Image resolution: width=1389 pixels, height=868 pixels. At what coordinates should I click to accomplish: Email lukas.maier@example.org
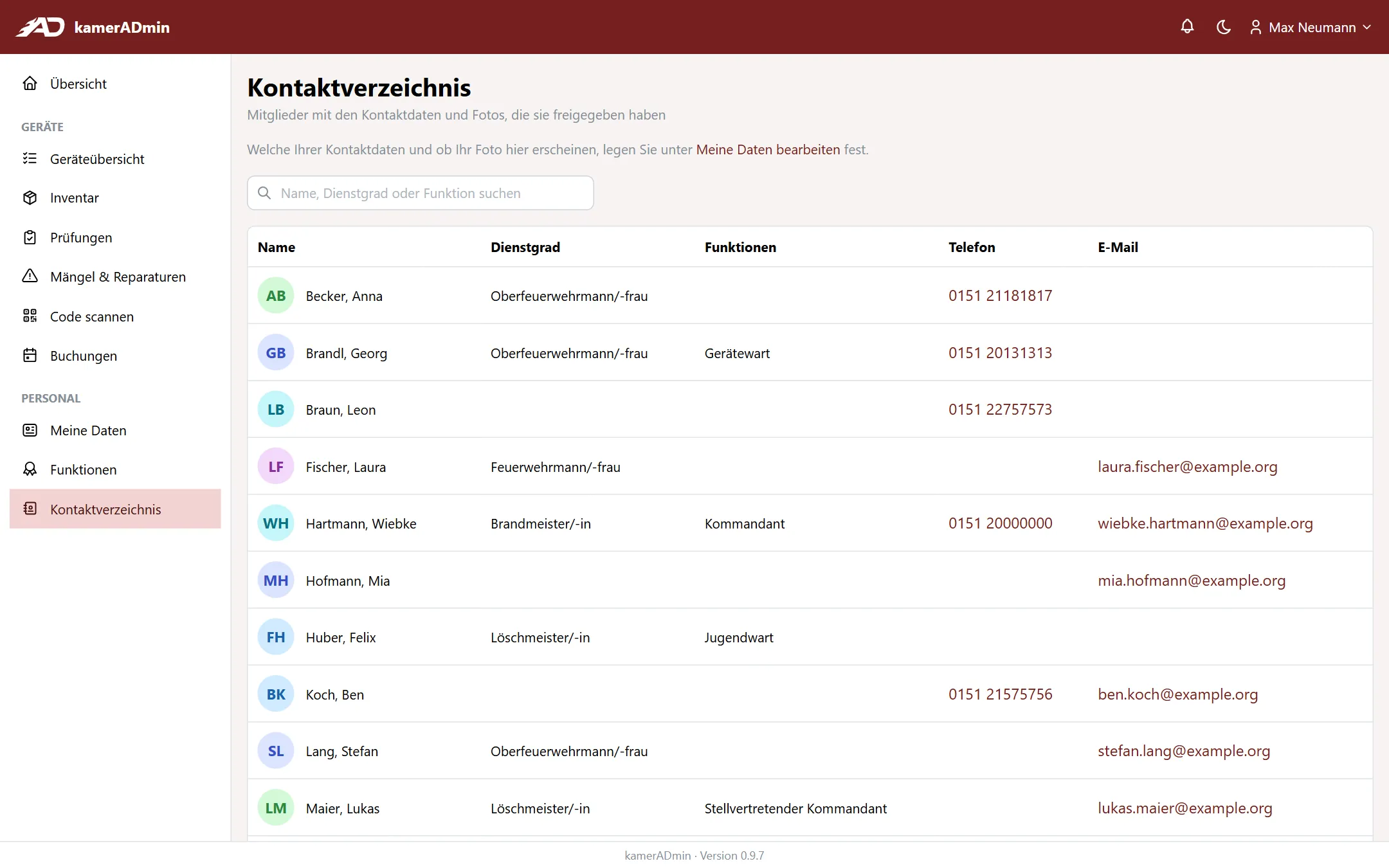1185,808
